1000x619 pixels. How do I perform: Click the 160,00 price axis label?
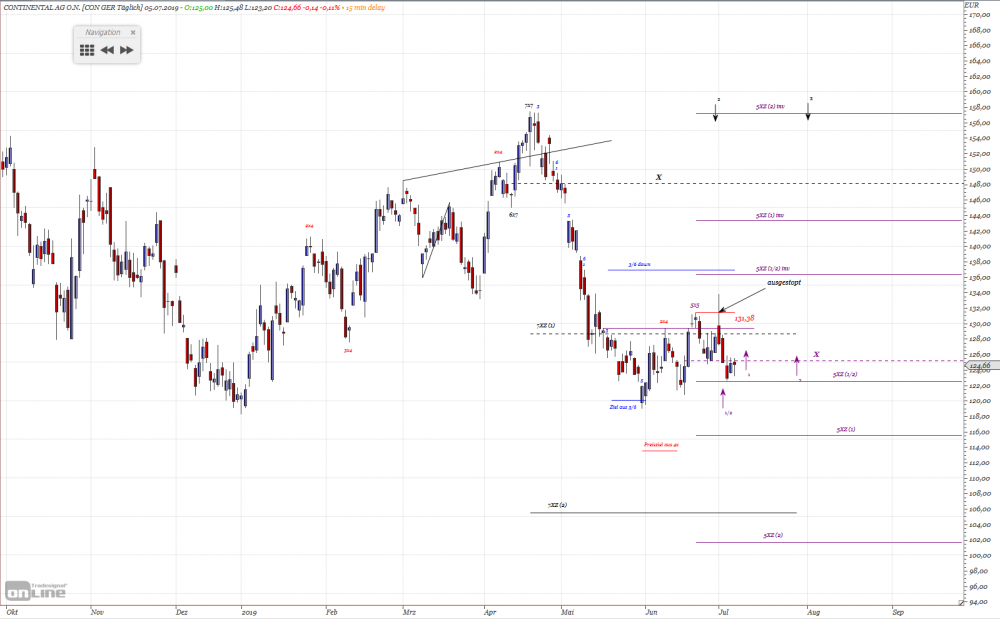click(x=980, y=92)
